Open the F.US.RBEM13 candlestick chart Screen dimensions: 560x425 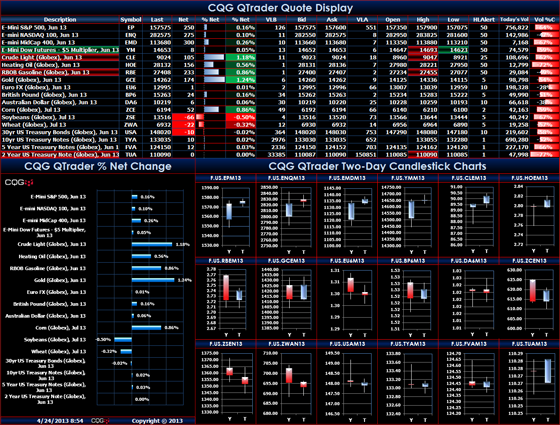coord(226,299)
